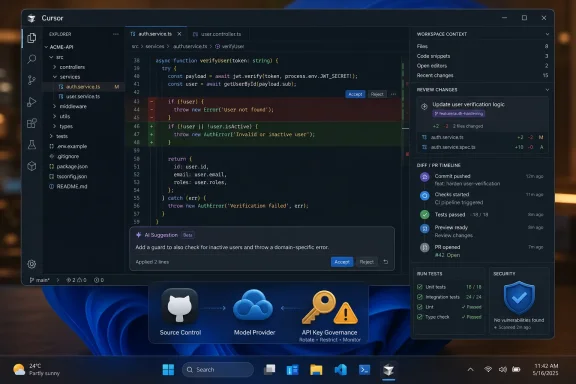Image resolution: width=576 pixels, height=384 pixels.
Task: Click the cube icon in the activity bar
Action: 32,166
